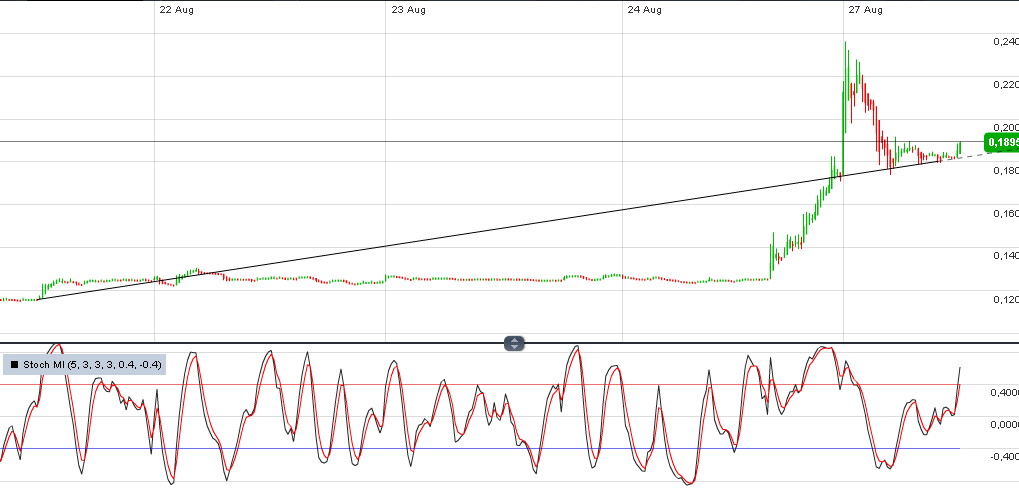This screenshot has height=489, width=1019.
Task: Select the 0,140 price axis label
Action: coord(1004,256)
